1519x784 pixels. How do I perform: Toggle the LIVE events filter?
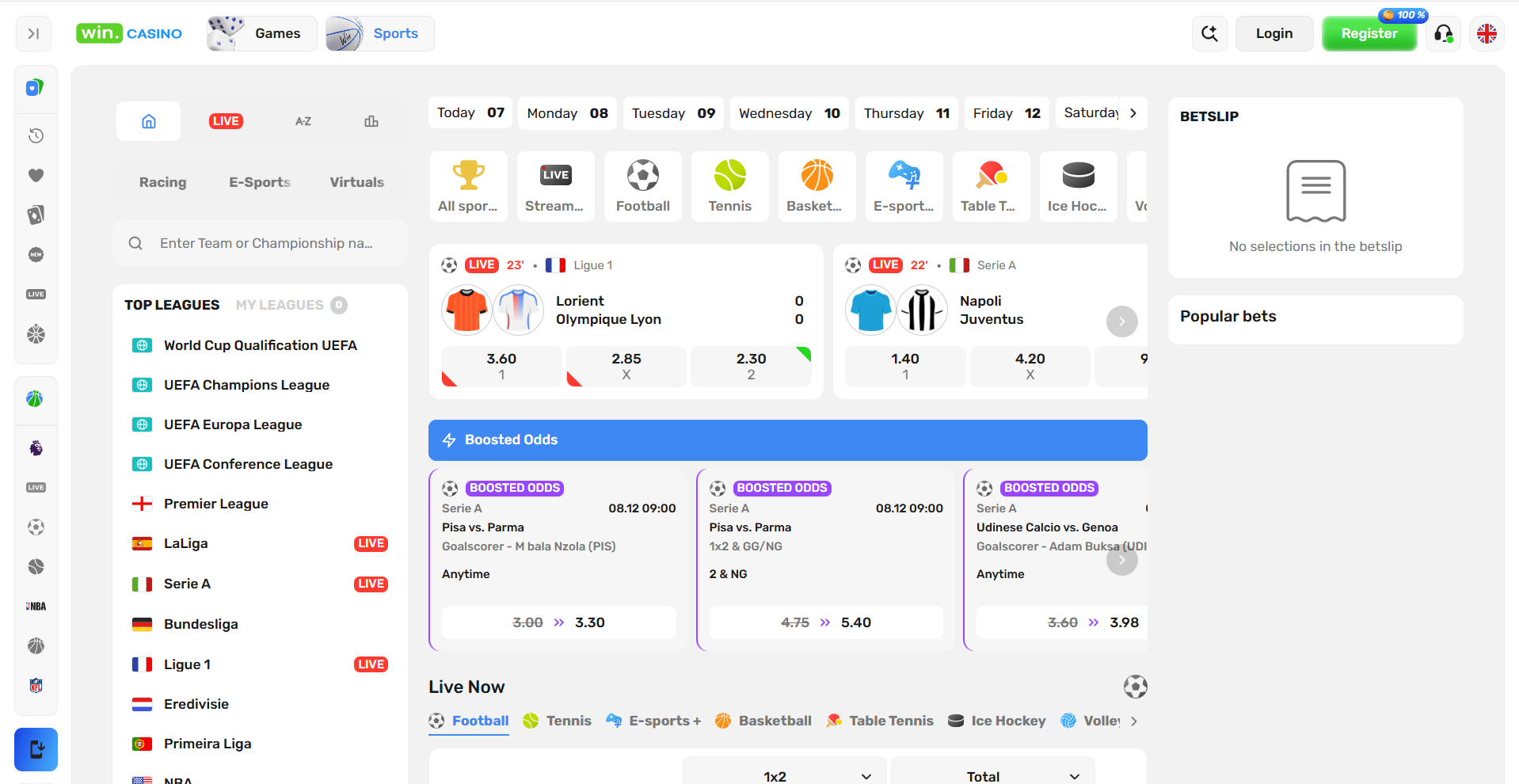tap(226, 121)
